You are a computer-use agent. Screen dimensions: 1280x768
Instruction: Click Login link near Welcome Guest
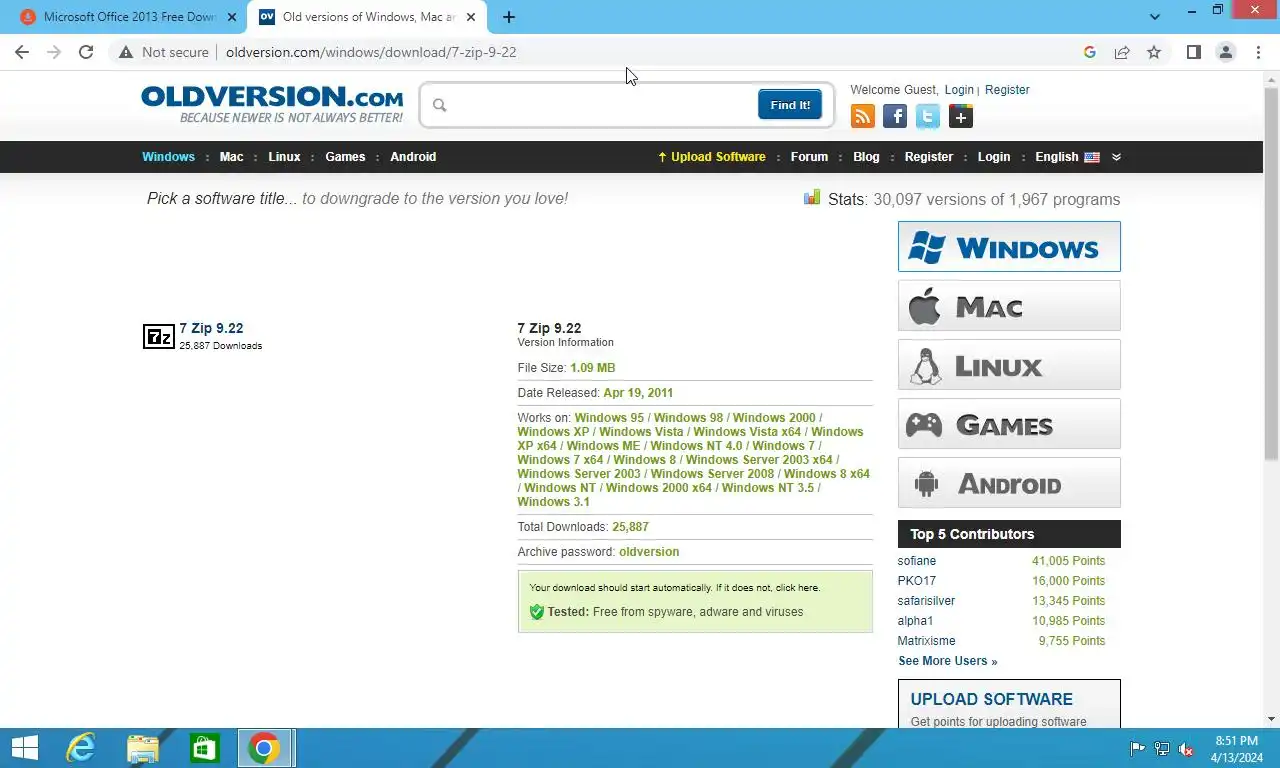coord(959,90)
